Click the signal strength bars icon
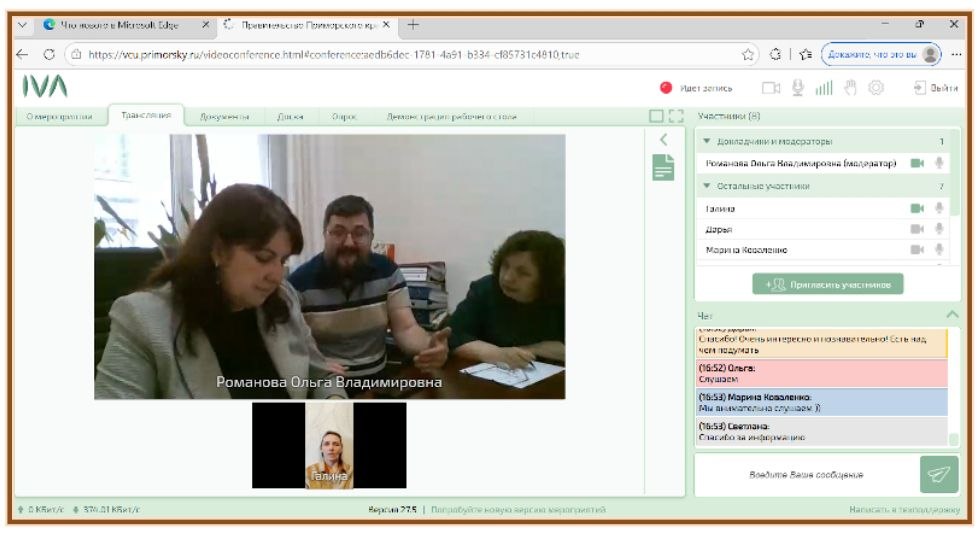The width and height of the screenshot is (979, 537). pyautogui.click(x=824, y=88)
